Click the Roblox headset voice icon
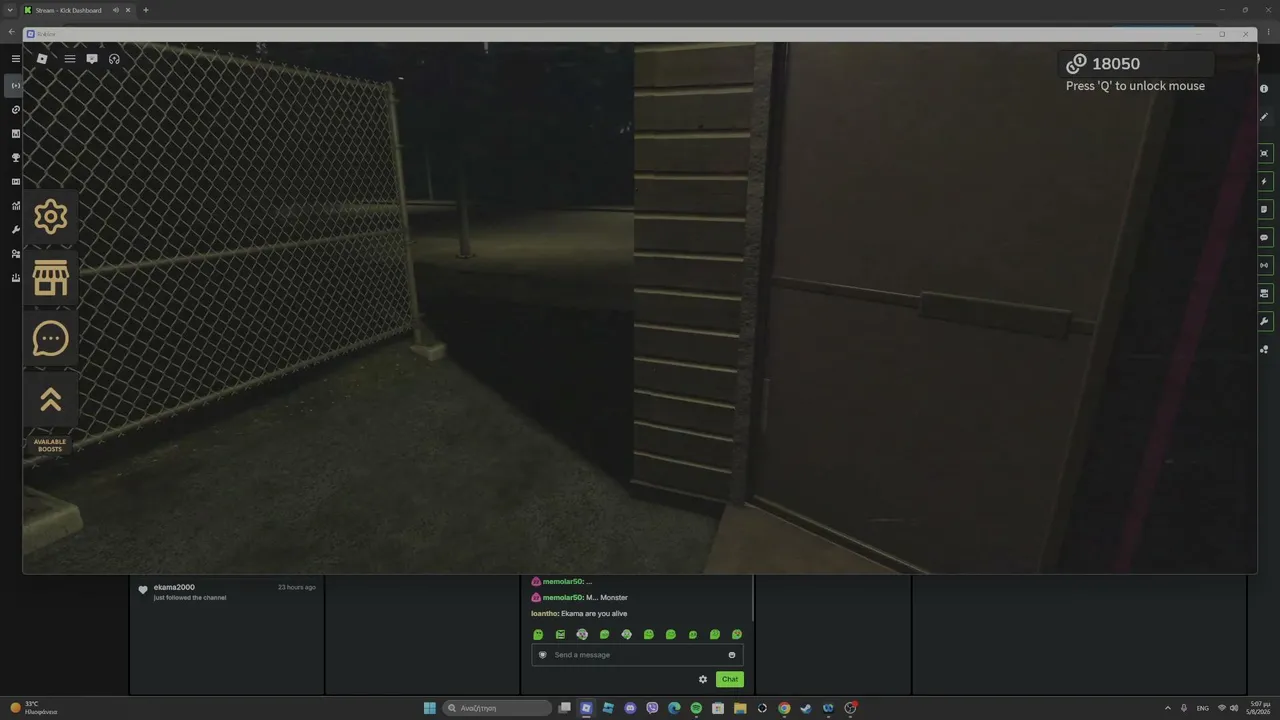This screenshot has width=1280, height=720. 114,59
